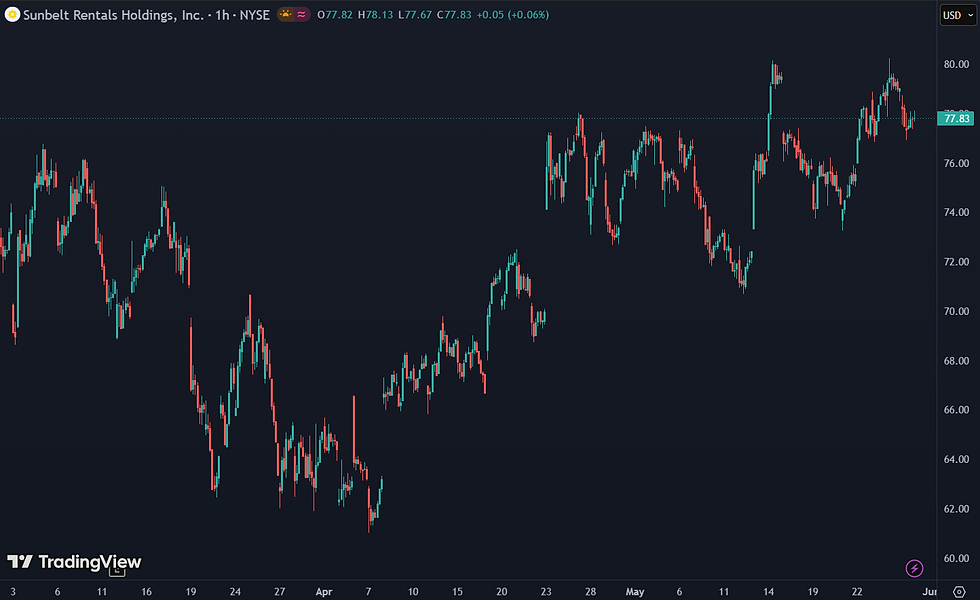
Task: Click the 64.00 price axis label
Action: (956, 459)
